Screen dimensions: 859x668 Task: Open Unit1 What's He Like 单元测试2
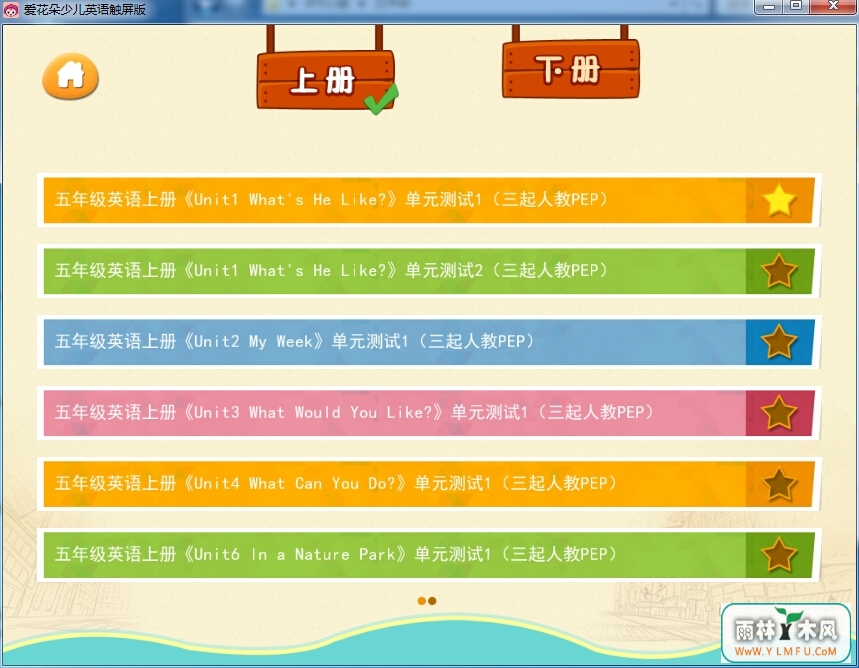(428, 271)
